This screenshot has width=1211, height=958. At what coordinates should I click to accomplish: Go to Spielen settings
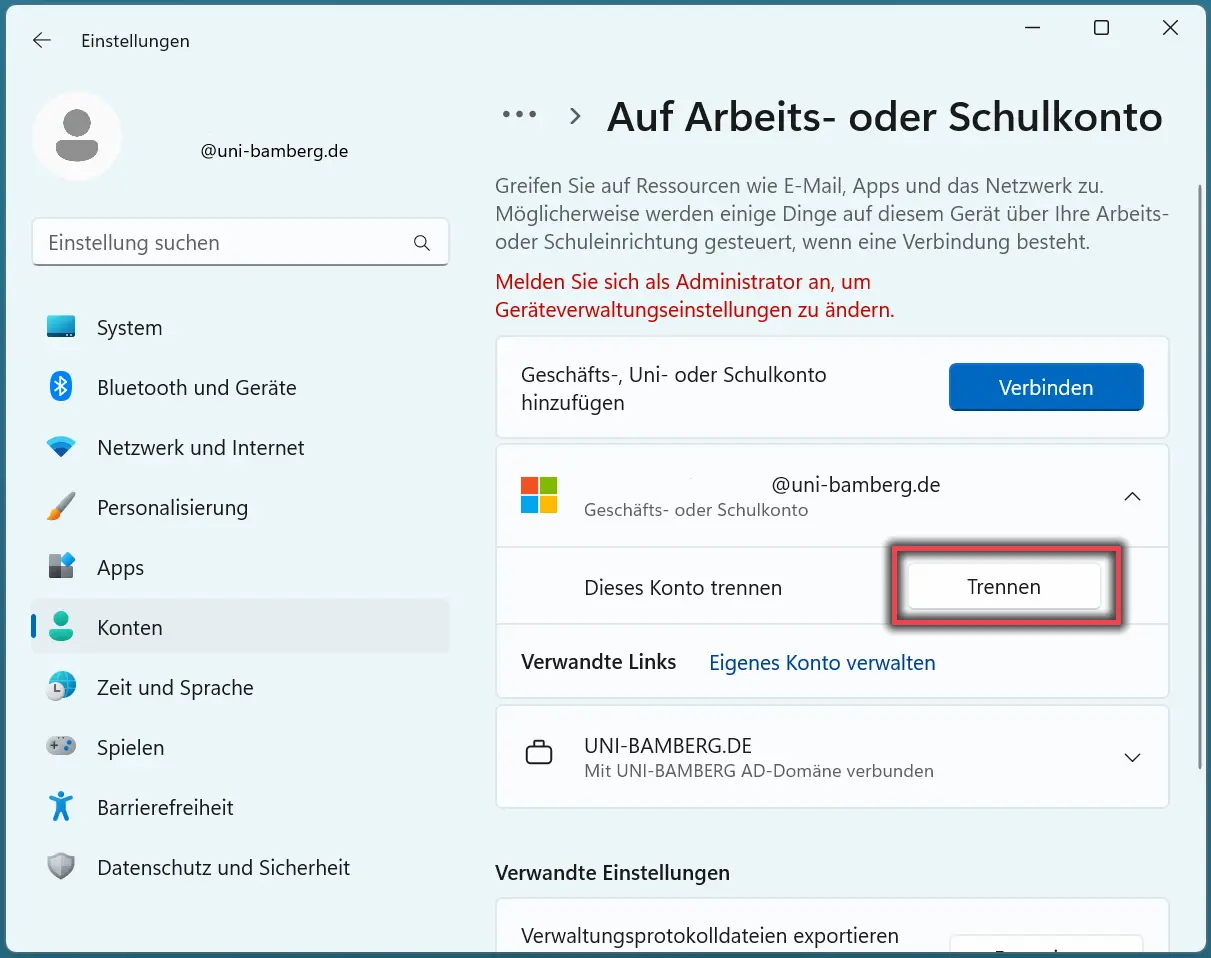click(x=240, y=747)
